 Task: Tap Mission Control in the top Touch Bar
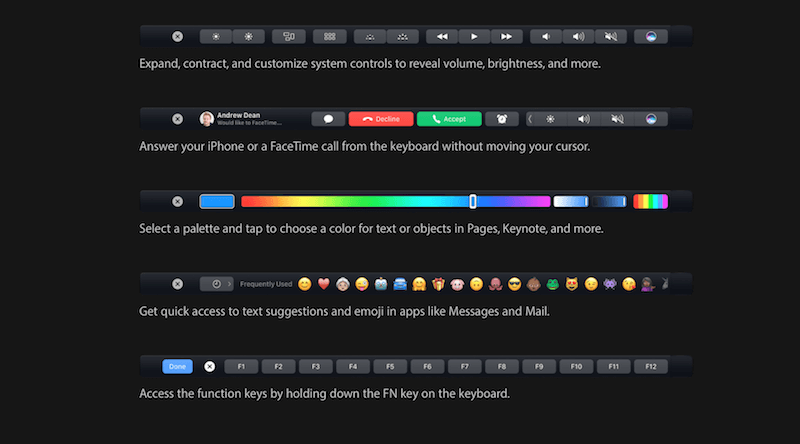(290, 36)
